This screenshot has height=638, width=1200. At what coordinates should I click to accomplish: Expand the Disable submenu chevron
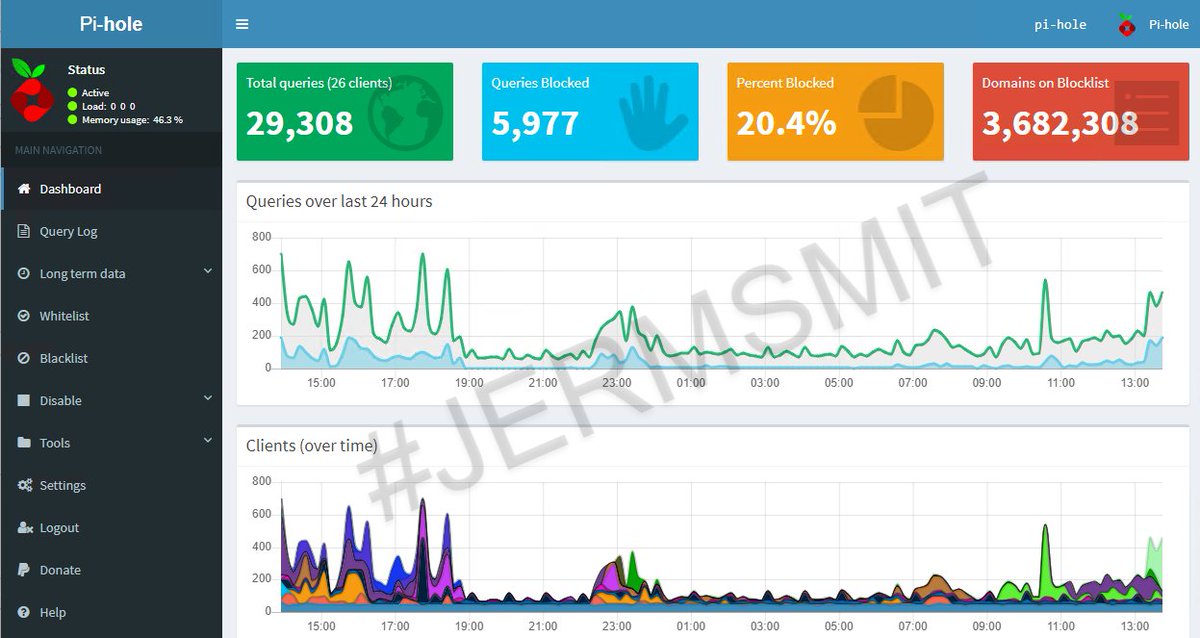208,398
